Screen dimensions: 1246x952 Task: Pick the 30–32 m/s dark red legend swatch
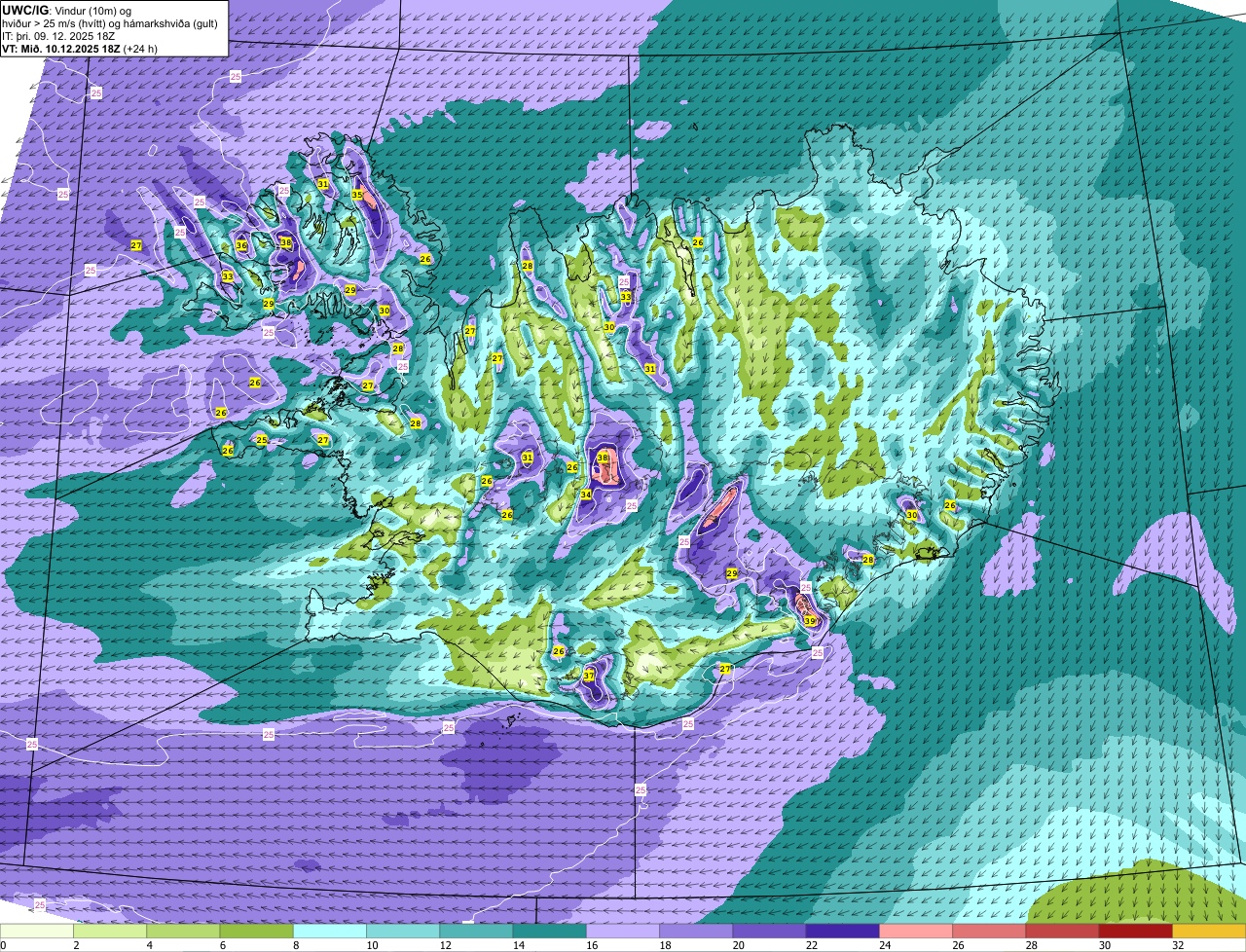1136,931
